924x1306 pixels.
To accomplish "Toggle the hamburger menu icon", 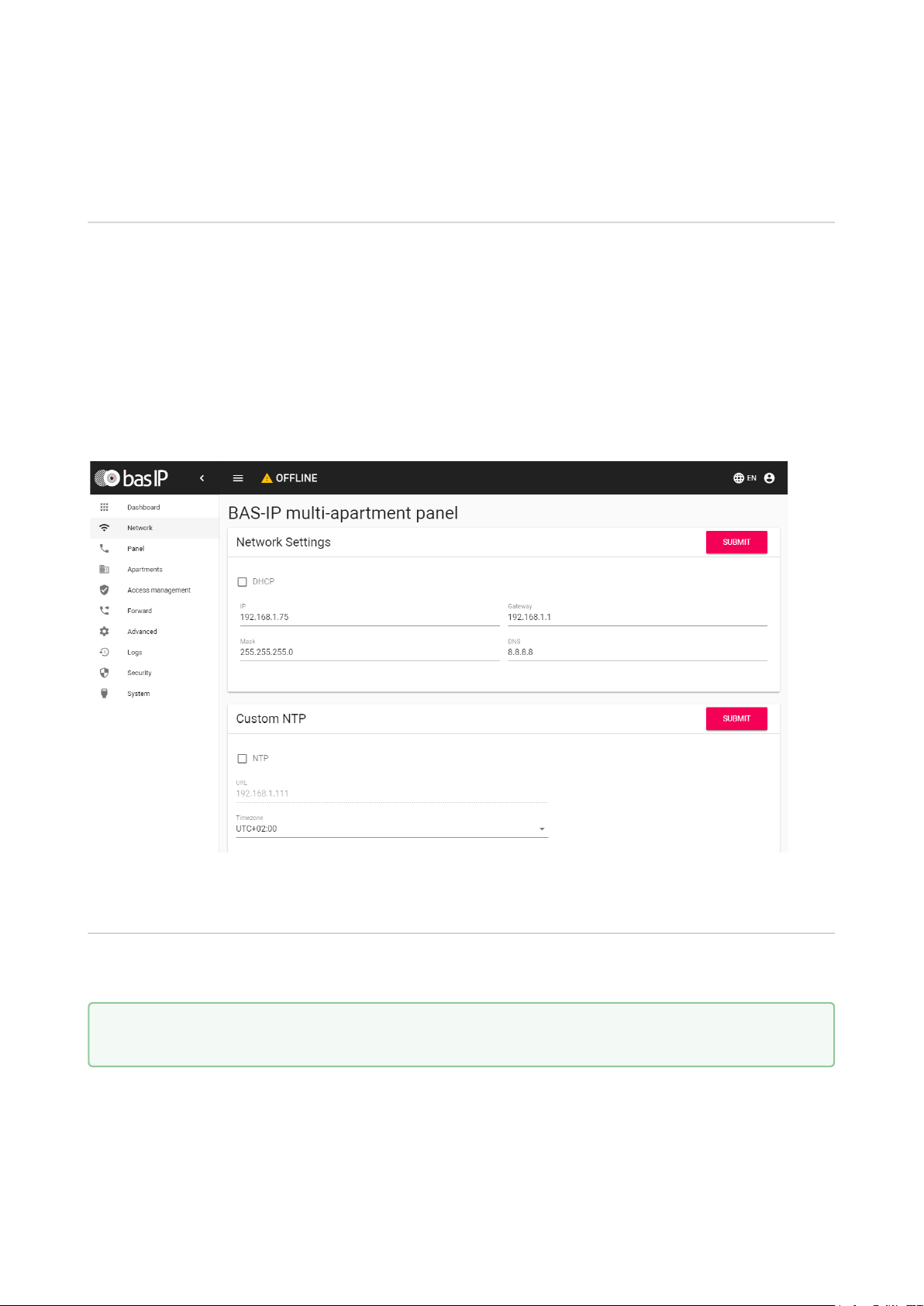I will 238,478.
